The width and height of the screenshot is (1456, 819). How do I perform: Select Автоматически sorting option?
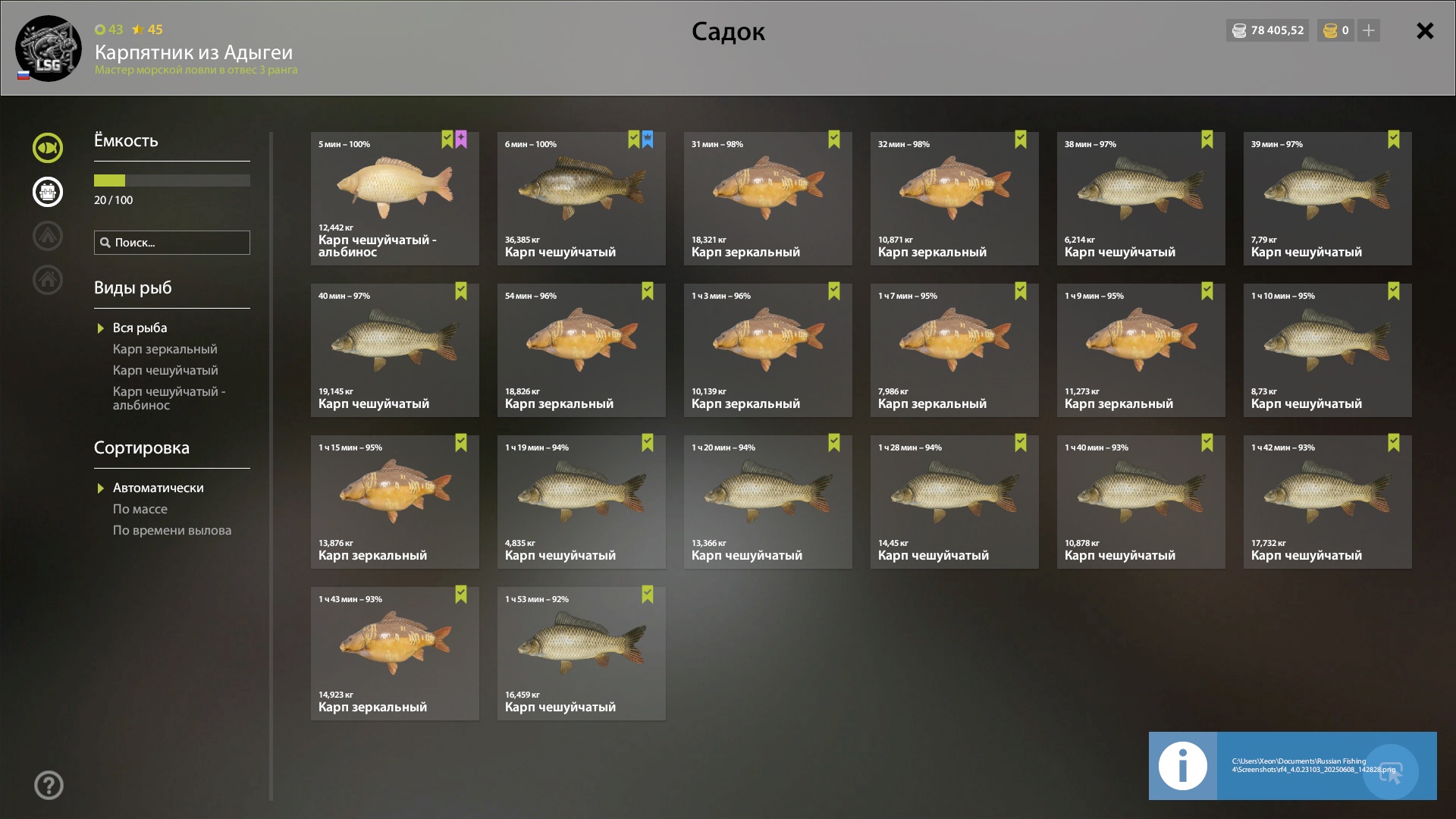pyautogui.click(x=158, y=488)
